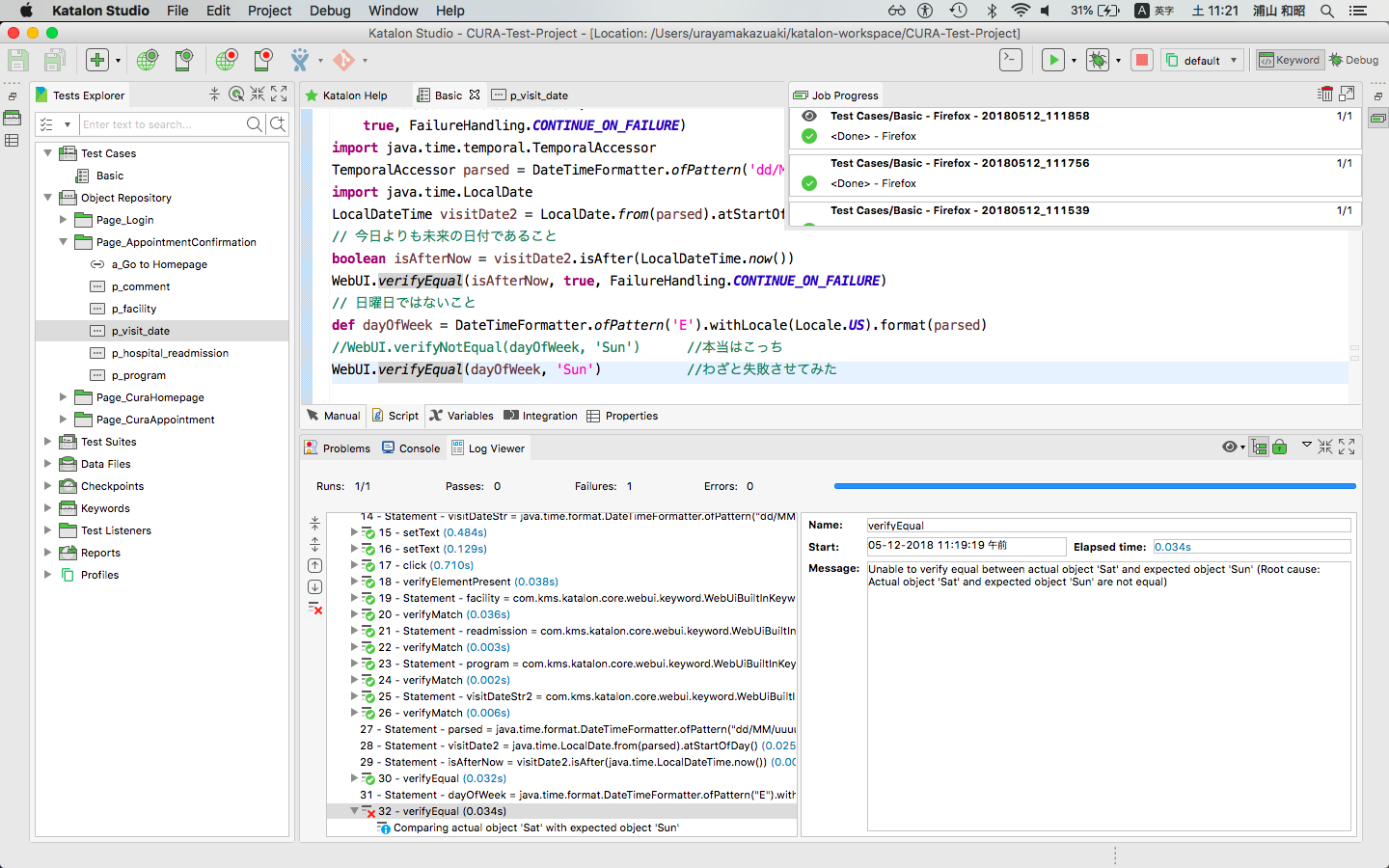Viewport: 1389px width, 868px height.
Task: Collapse the Object Repository tree node
Action: click(47, 198)
